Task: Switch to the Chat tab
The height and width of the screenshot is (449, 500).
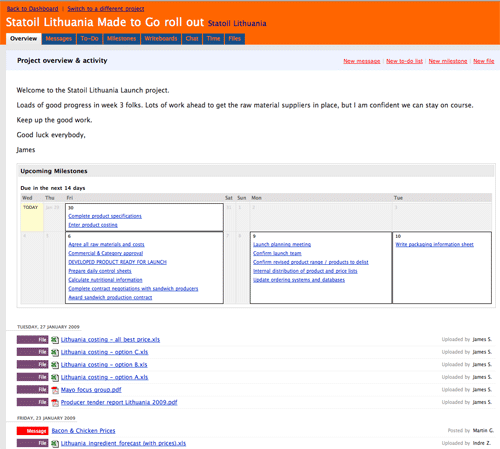Action: click(x=192, y=39)
